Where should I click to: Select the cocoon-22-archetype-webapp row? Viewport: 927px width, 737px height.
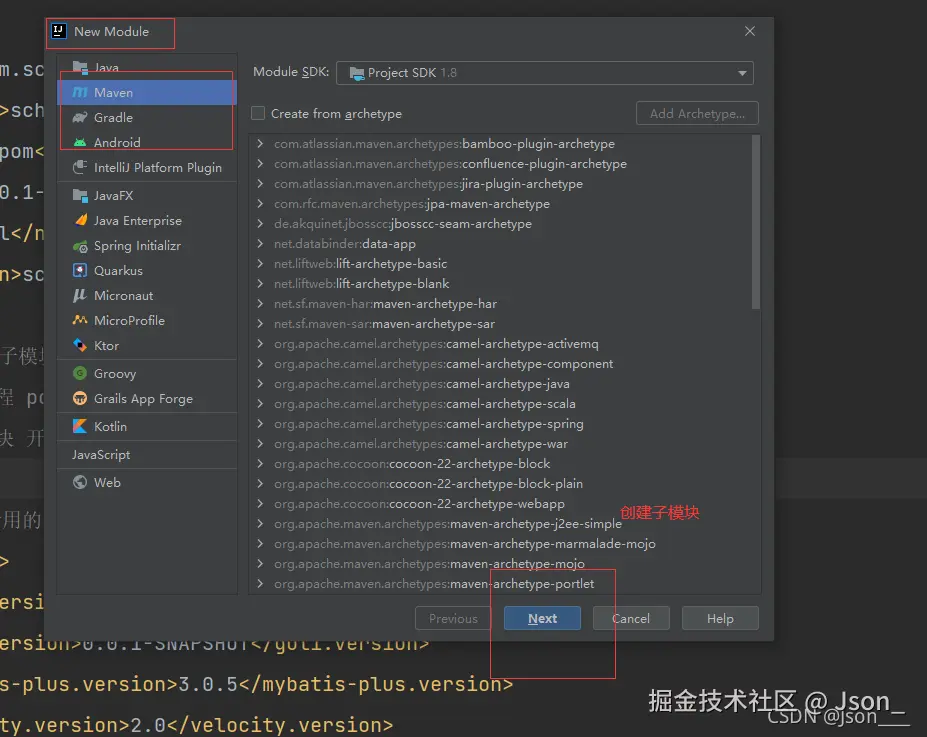[x=501, y=504]
